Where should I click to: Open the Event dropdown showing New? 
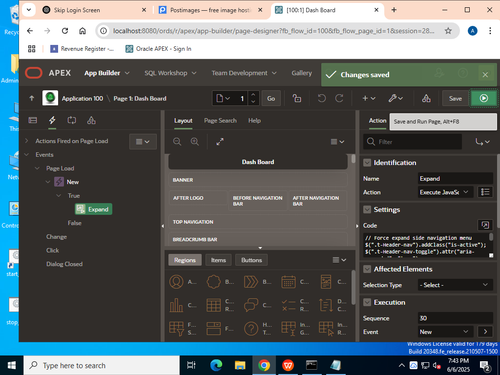(x=445, y=331)
